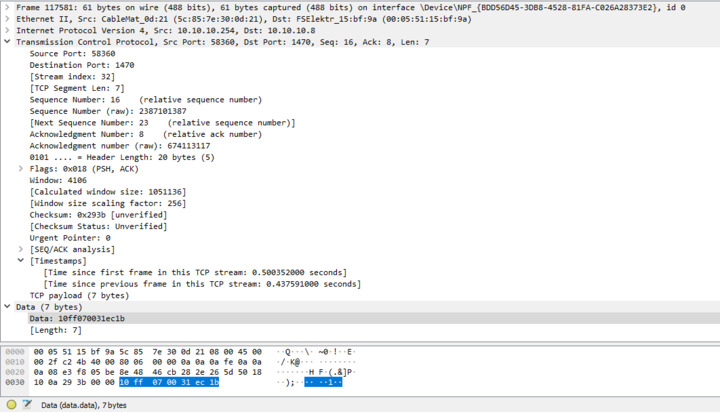Collapse the Data (7 bytes) section

click(7, 306)
